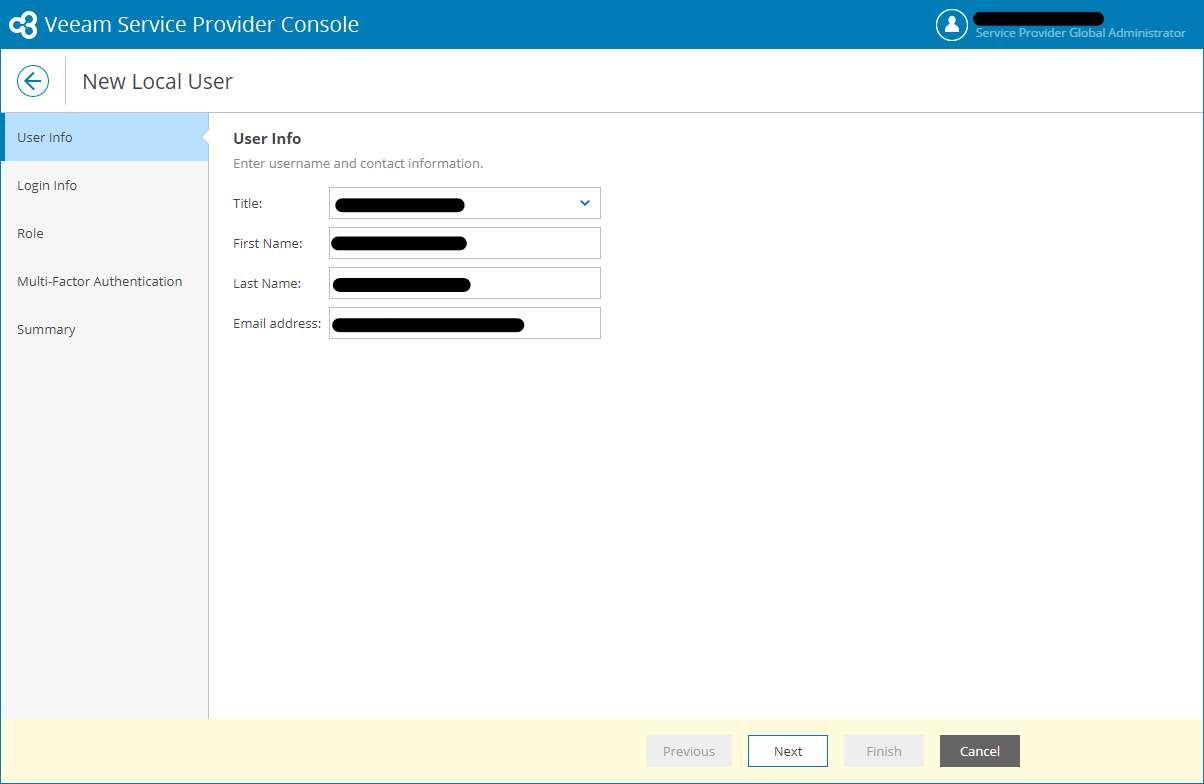The height and width of the screenshot is (784, 1204).
Task: Click the 'Enter username and contact information.' text
Action: 358,163
